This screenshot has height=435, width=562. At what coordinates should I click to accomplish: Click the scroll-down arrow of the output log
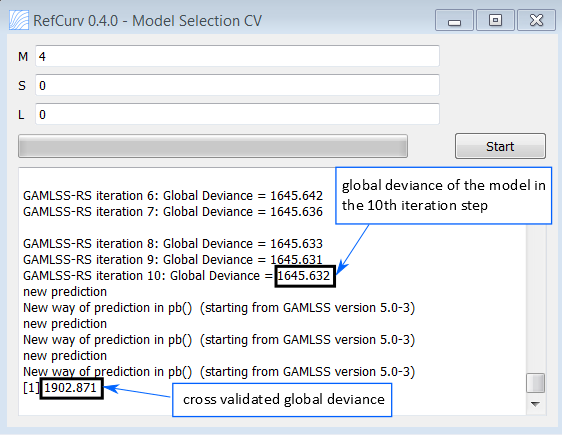[x=535, y=404]
